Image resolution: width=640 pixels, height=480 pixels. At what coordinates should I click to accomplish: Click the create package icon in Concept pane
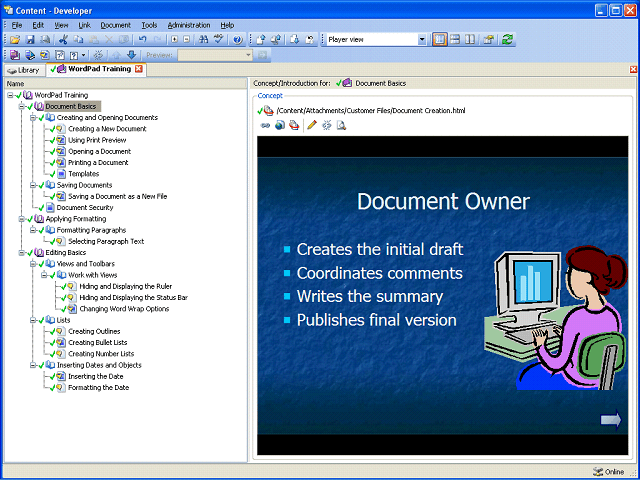tap(294, 125)
